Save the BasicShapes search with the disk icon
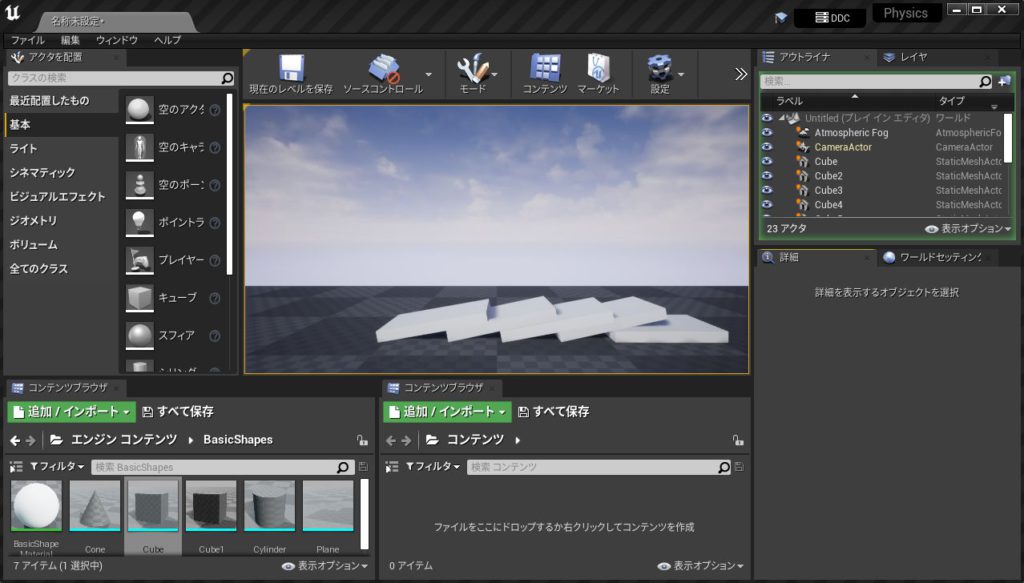1024x583 pixels. (363, 467)
